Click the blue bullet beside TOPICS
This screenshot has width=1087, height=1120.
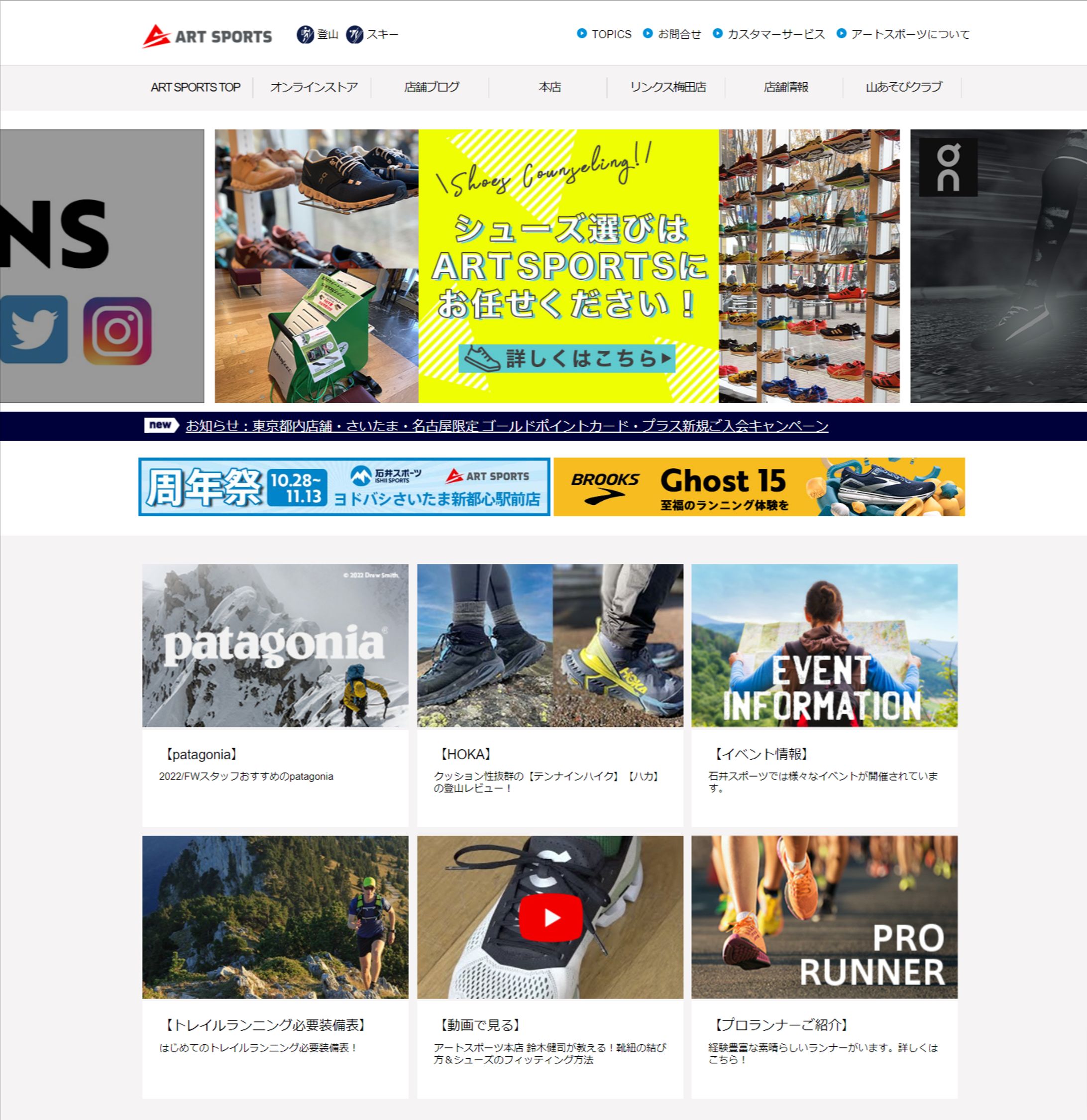point(581,33)
